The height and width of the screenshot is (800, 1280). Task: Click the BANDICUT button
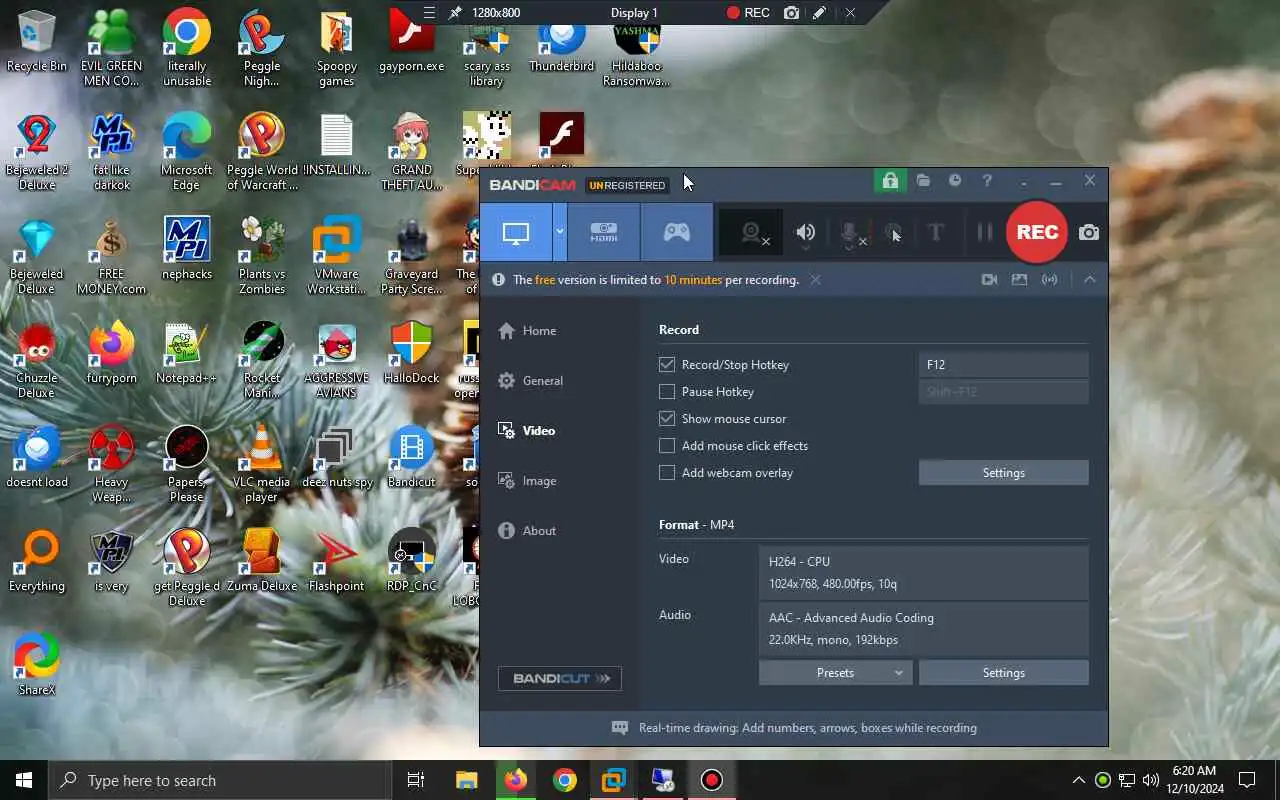point(560,678)
